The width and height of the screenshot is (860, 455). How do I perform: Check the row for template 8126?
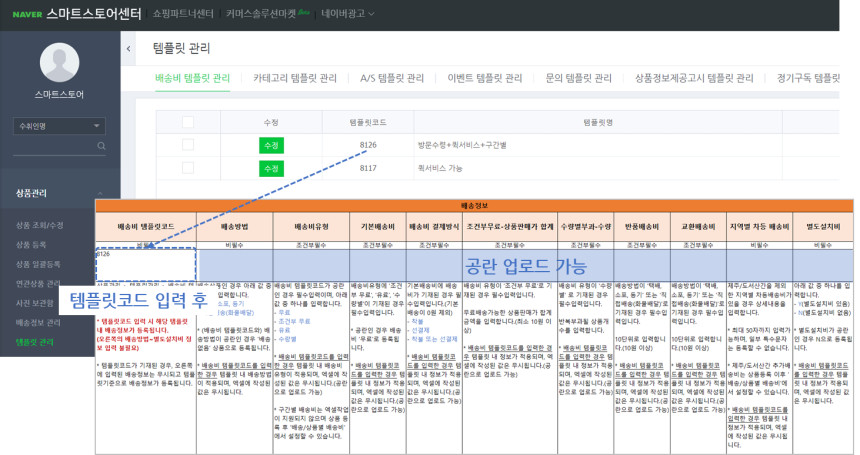click(188, 145)
